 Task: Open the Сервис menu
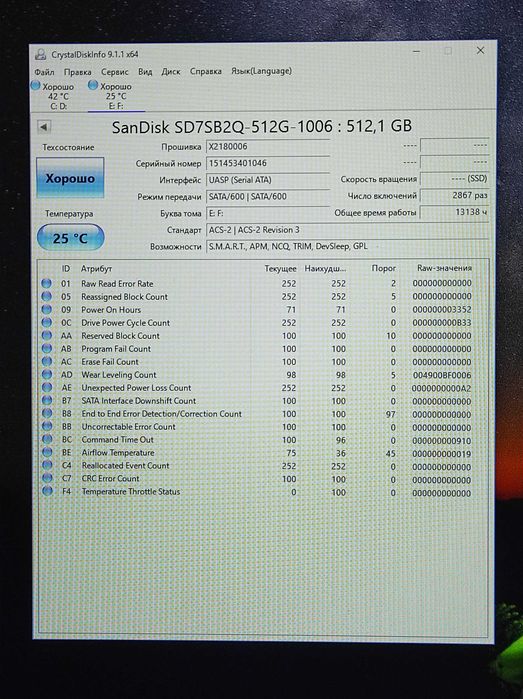[115, 72]
